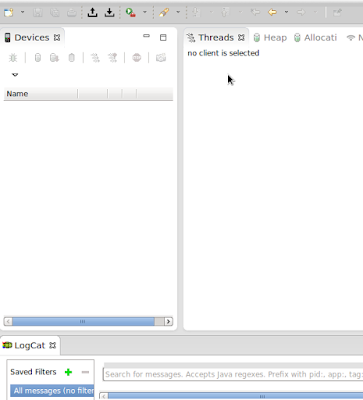Screen dimensions: 363x400
Task: Click the Dump HPROF file icon
Action: (54, 58)
